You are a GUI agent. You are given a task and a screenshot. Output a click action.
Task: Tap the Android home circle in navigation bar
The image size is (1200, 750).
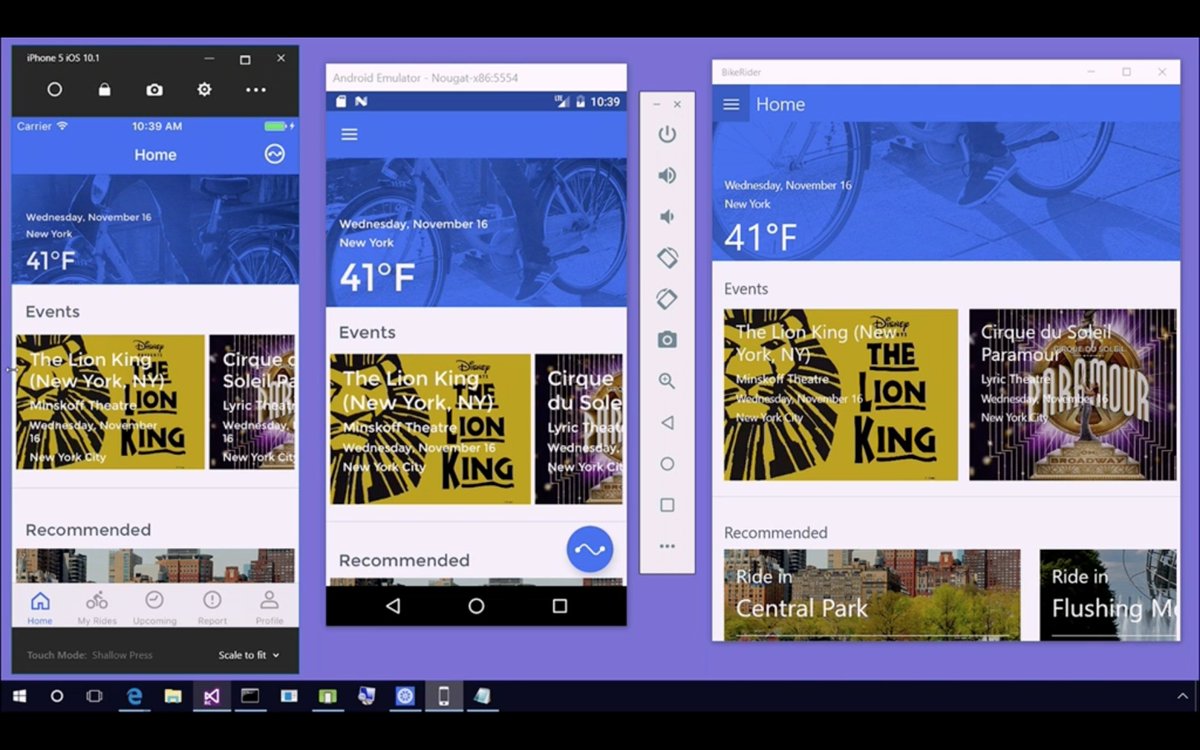coord(476,606)
